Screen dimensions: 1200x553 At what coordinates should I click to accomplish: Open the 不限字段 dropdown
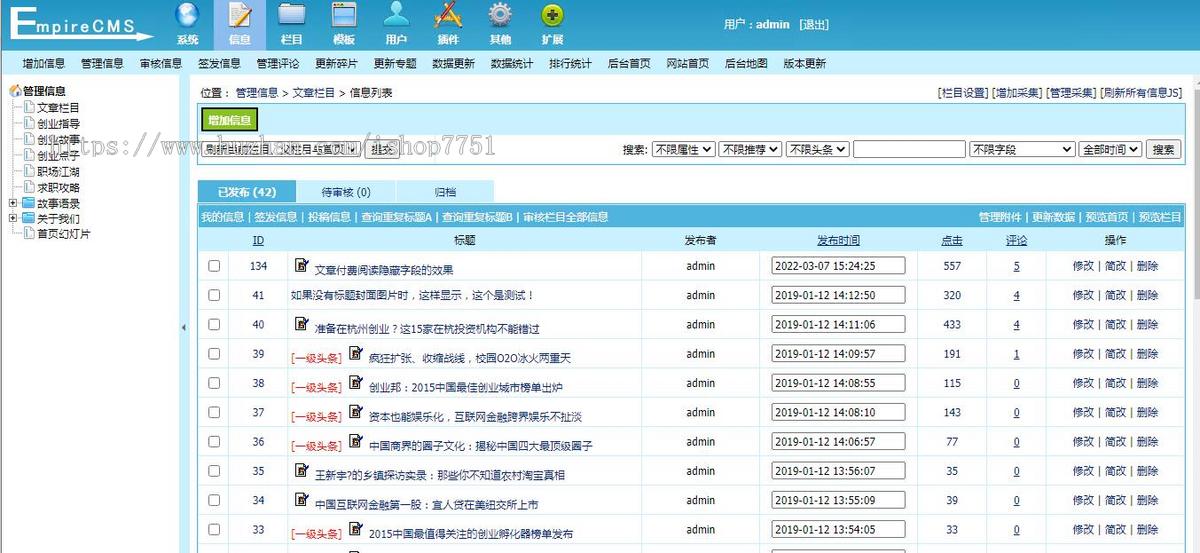tap(1022, 149)
